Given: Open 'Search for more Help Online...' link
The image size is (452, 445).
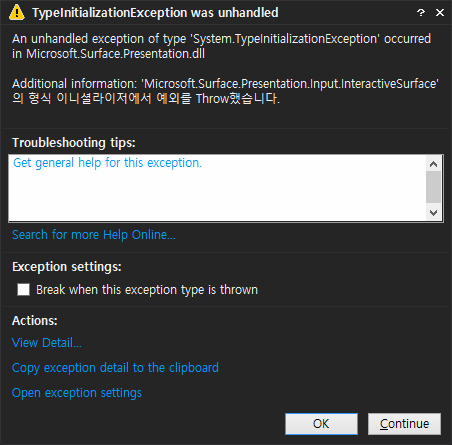Looking at the screenshot, I should [94, 235].
